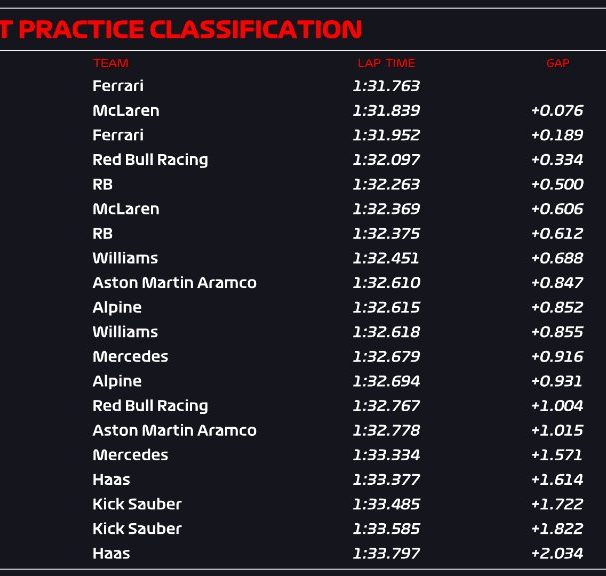Click the Alpine entry with lap time 1:32.615
606x576 pixels.
pos(117,307)
